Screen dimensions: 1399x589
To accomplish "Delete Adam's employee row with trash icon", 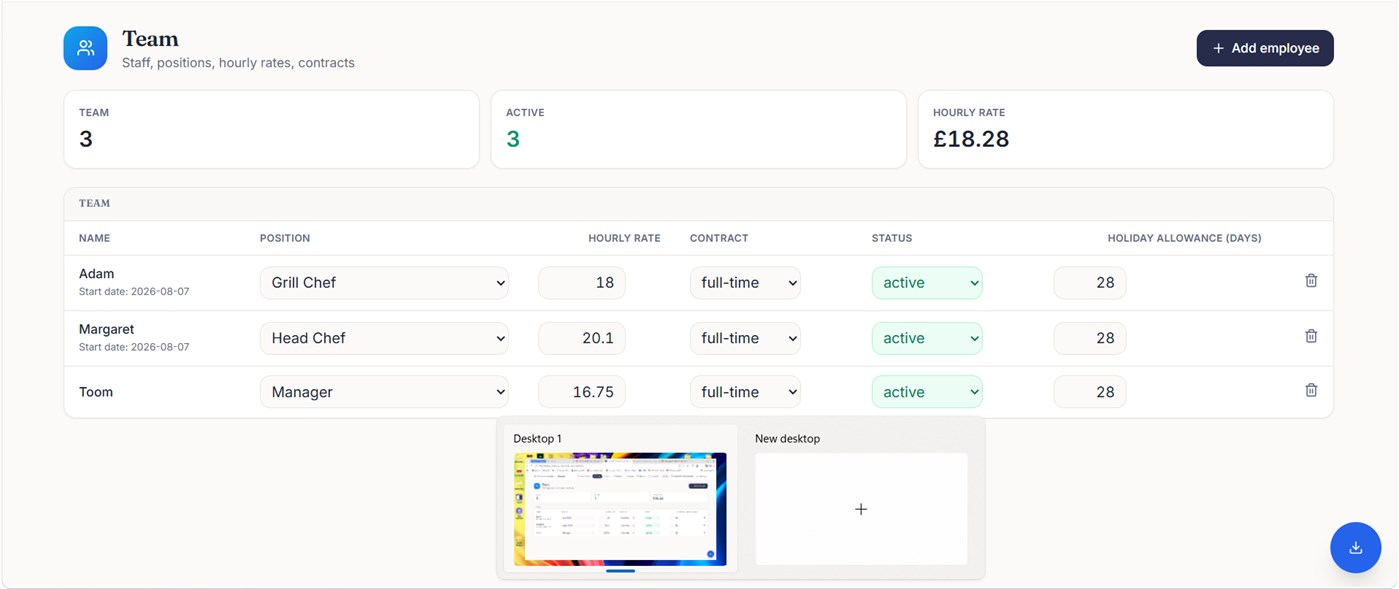I will pyautogui.click(x=1311, y=281).
